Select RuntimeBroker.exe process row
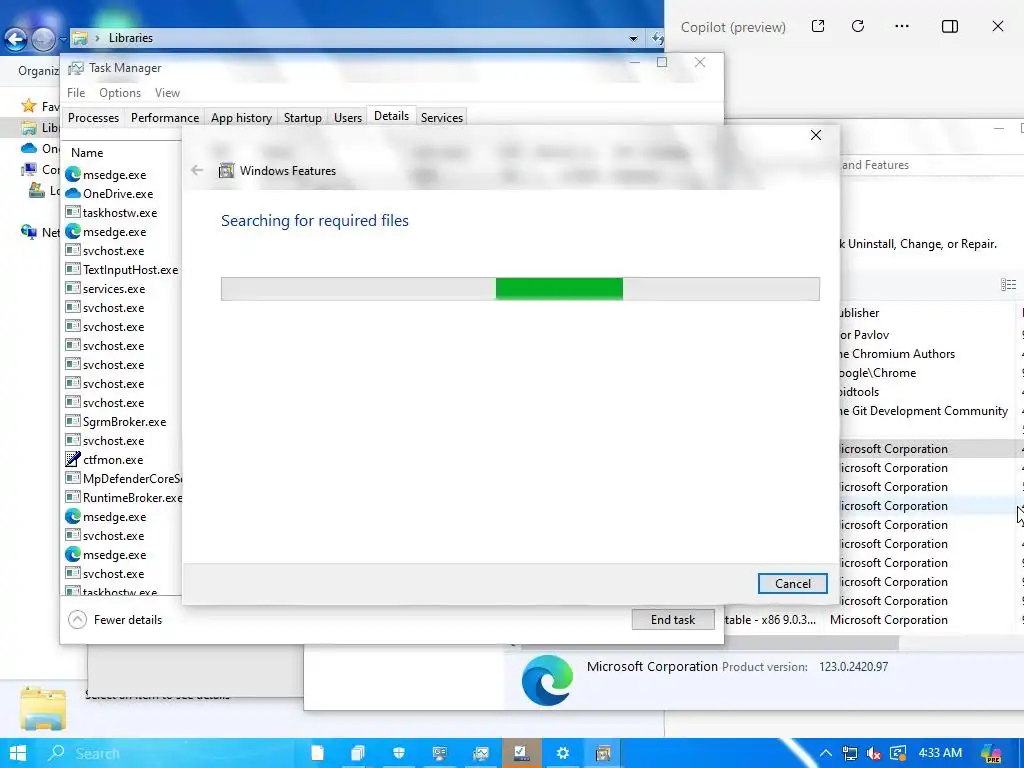 point(123,497)
